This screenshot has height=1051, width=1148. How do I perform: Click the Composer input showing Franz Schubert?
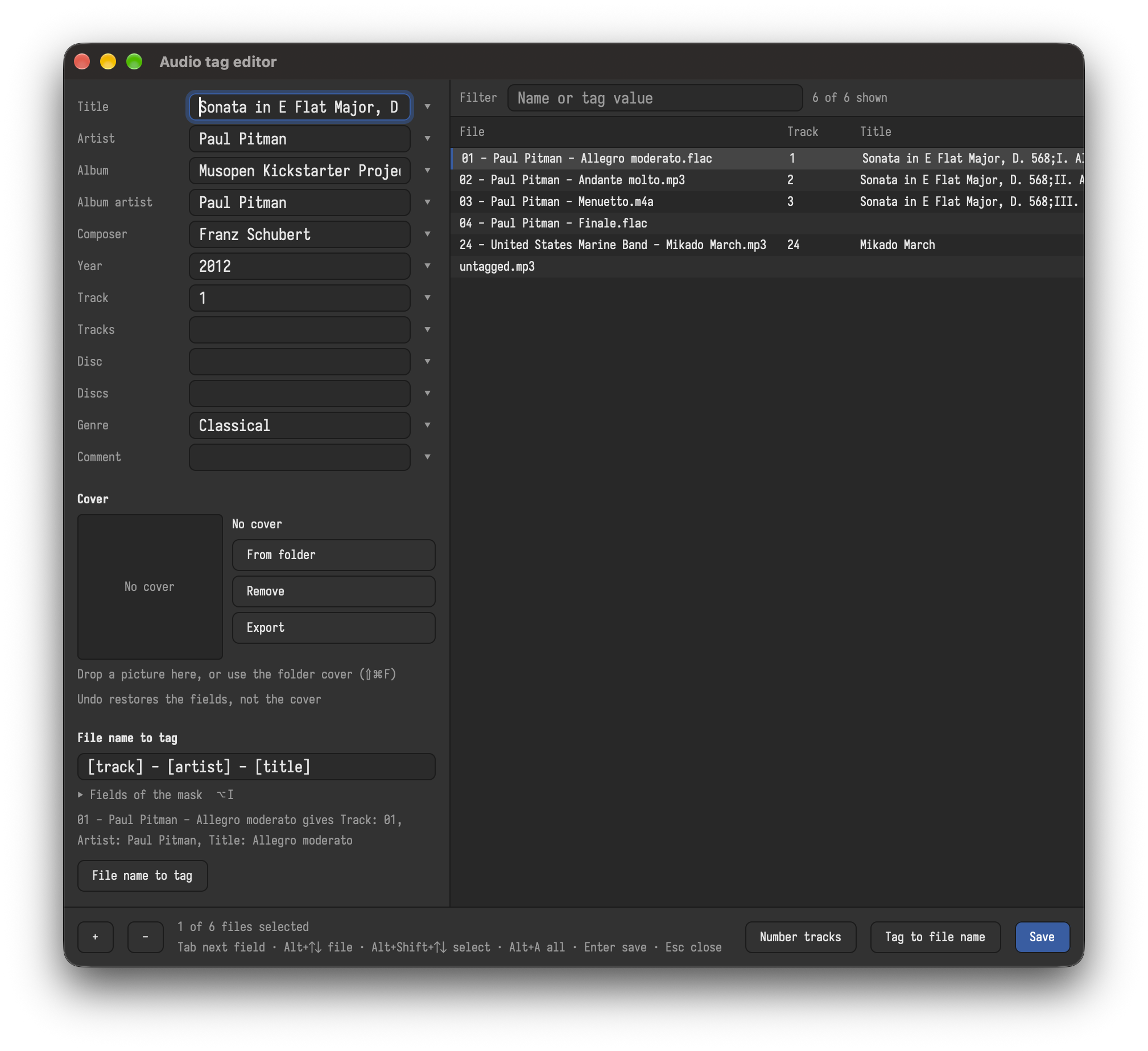pyautogui.click(x=300, y=234)
